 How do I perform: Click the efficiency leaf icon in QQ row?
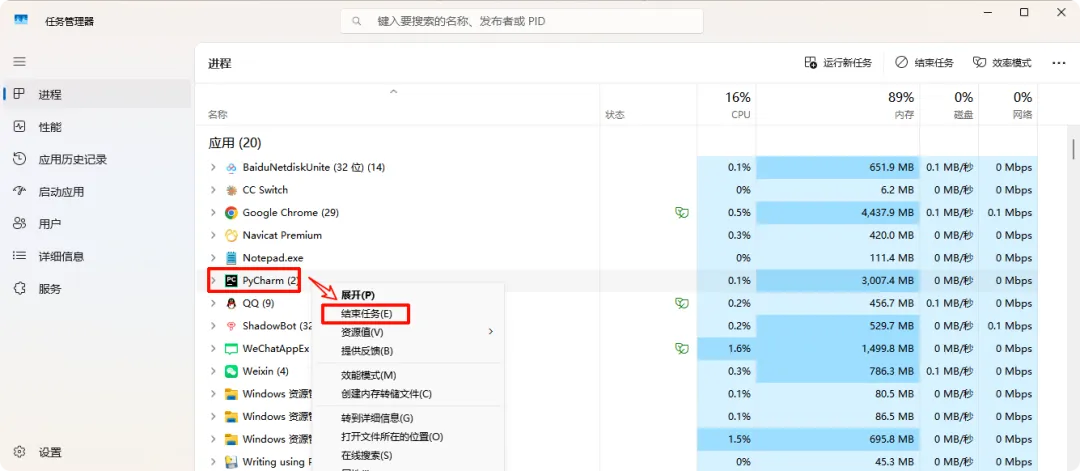pos(682,304)
